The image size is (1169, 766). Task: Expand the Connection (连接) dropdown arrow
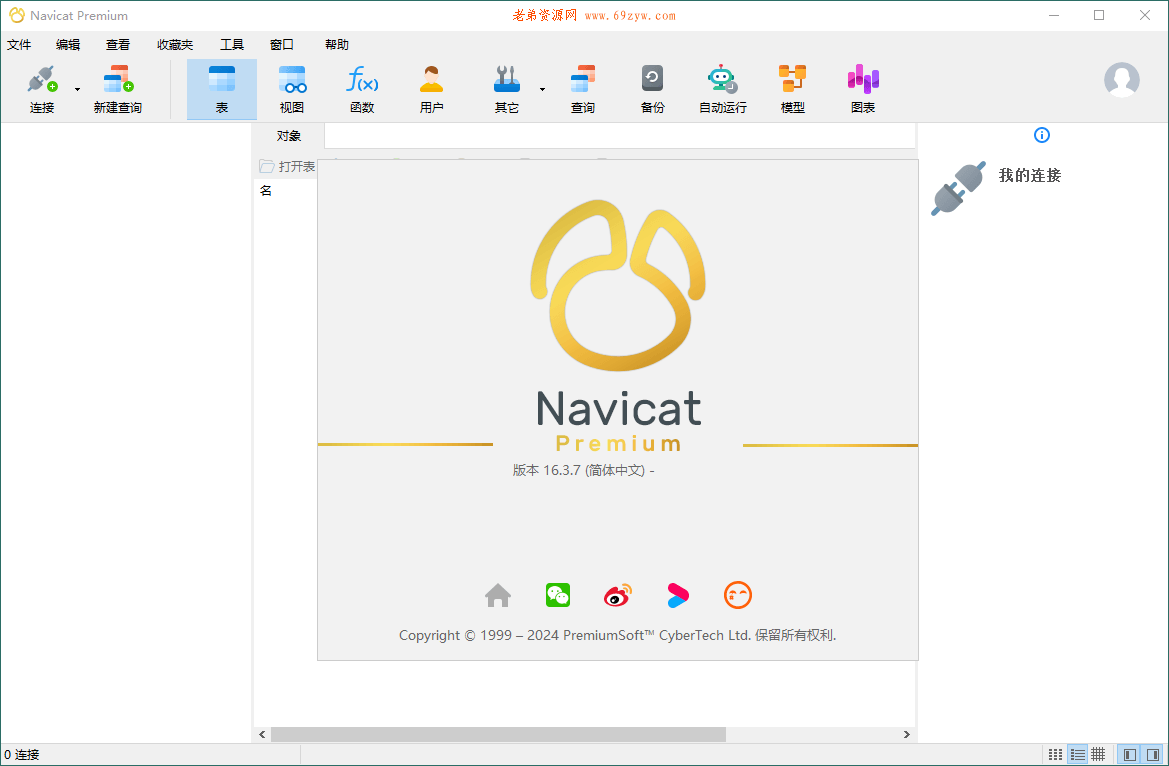coord(78,90)
